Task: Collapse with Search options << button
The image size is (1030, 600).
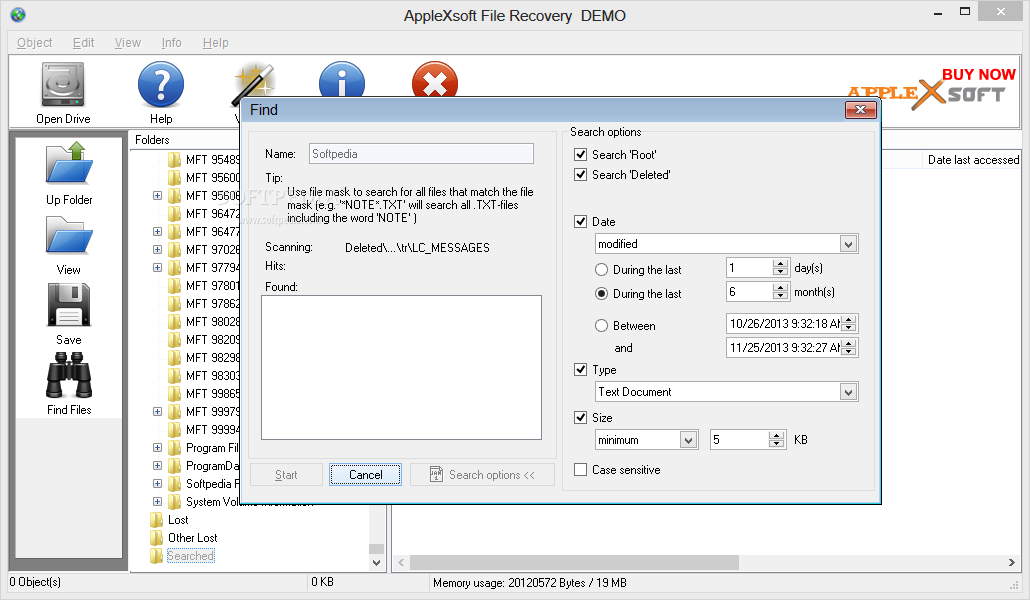Action: (482, 474)
